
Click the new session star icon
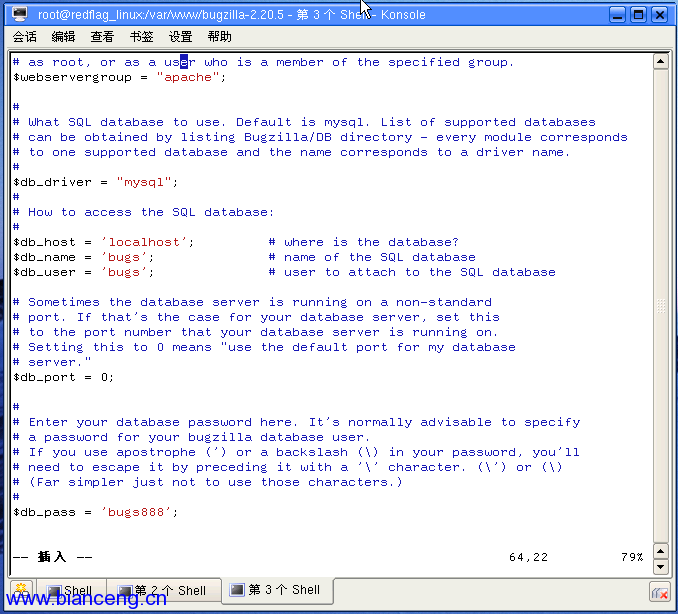[x=21, y=590]
